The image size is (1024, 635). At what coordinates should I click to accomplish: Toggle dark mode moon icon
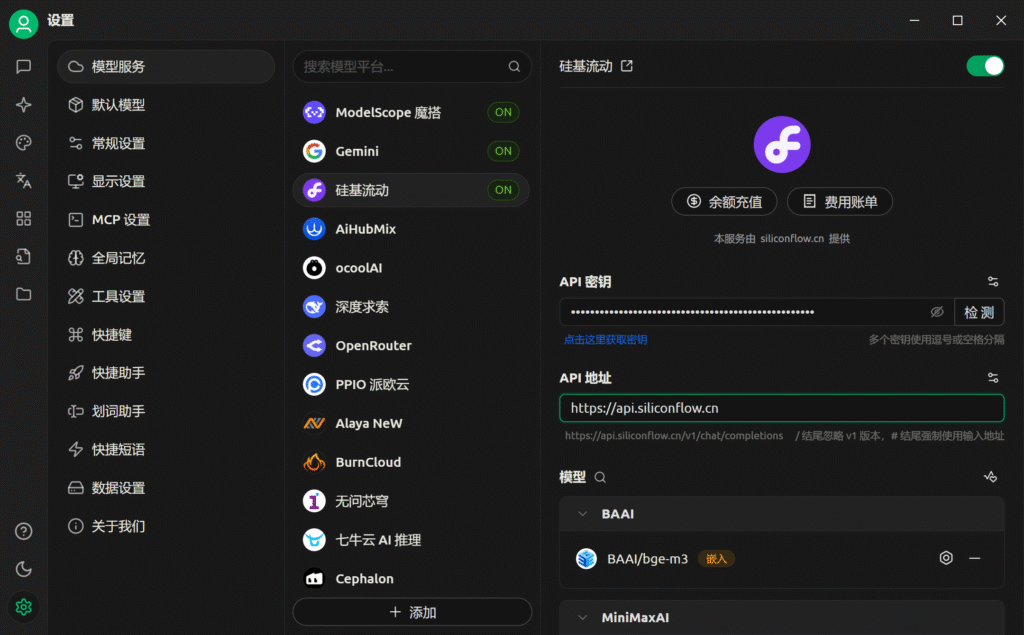click(24, 569)
